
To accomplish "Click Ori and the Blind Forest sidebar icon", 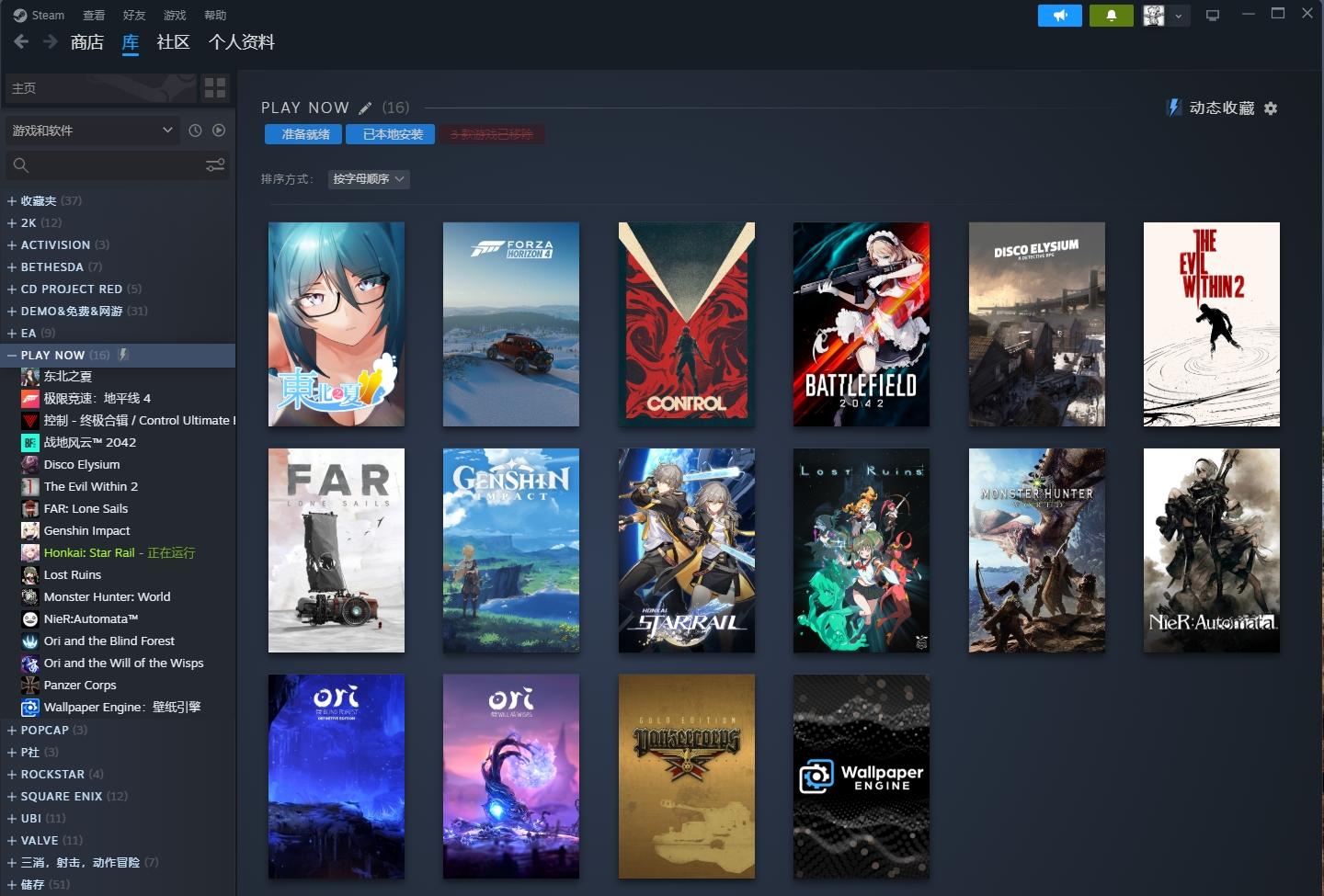I will pos(30,641).
